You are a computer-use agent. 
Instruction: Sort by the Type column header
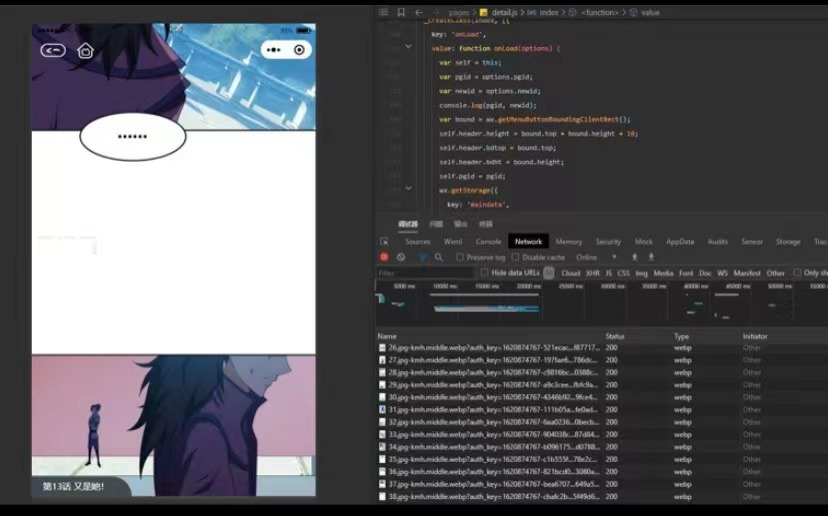pyautogui.click(x=681, y=336)
